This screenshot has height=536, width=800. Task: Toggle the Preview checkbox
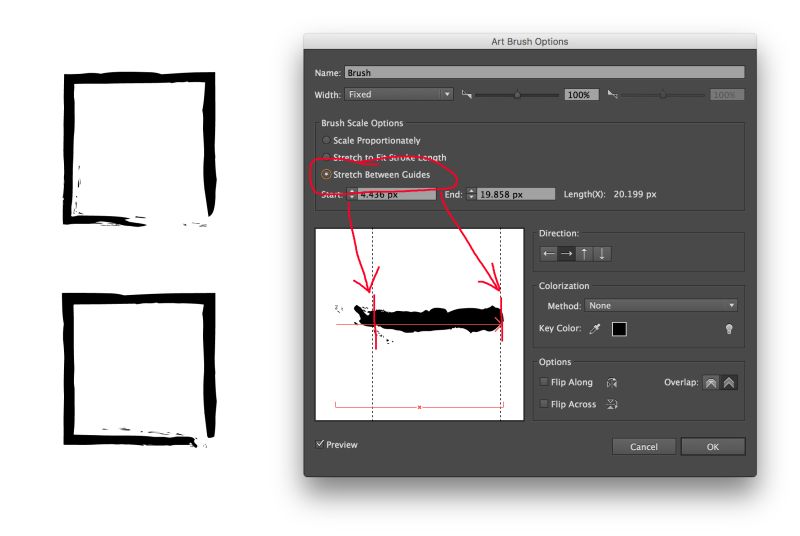point(320,444)
